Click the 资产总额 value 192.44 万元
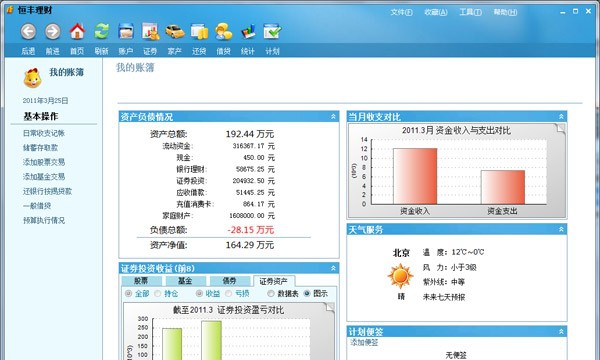This screenshot has width=600, height=360. 250,134
